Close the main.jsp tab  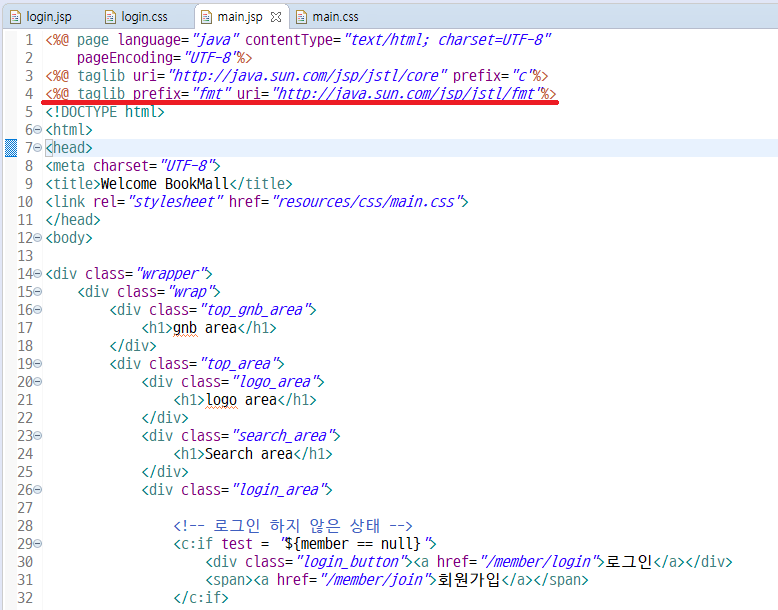pyautogui.click(x=276, y=17)
